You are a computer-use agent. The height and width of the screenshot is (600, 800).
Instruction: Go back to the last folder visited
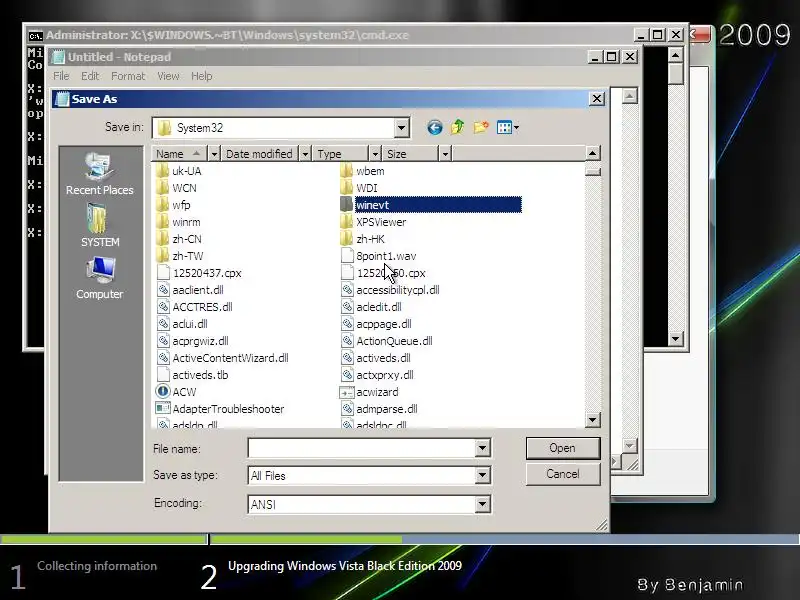pos(435,127)
